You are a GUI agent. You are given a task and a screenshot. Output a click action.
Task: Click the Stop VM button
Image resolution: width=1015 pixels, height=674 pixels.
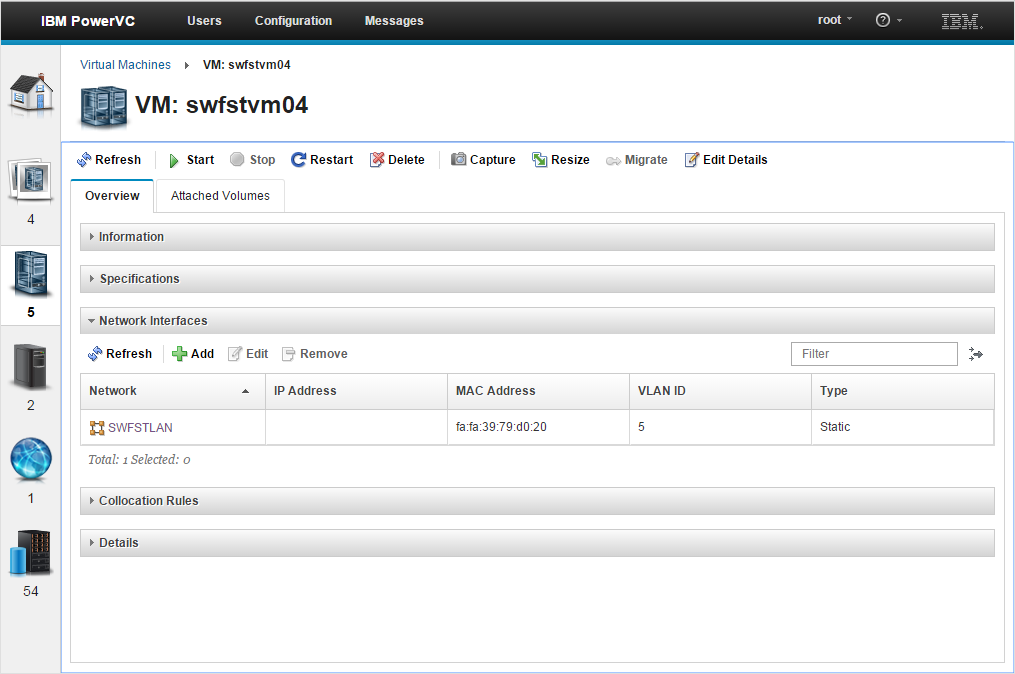coord(253,160)
